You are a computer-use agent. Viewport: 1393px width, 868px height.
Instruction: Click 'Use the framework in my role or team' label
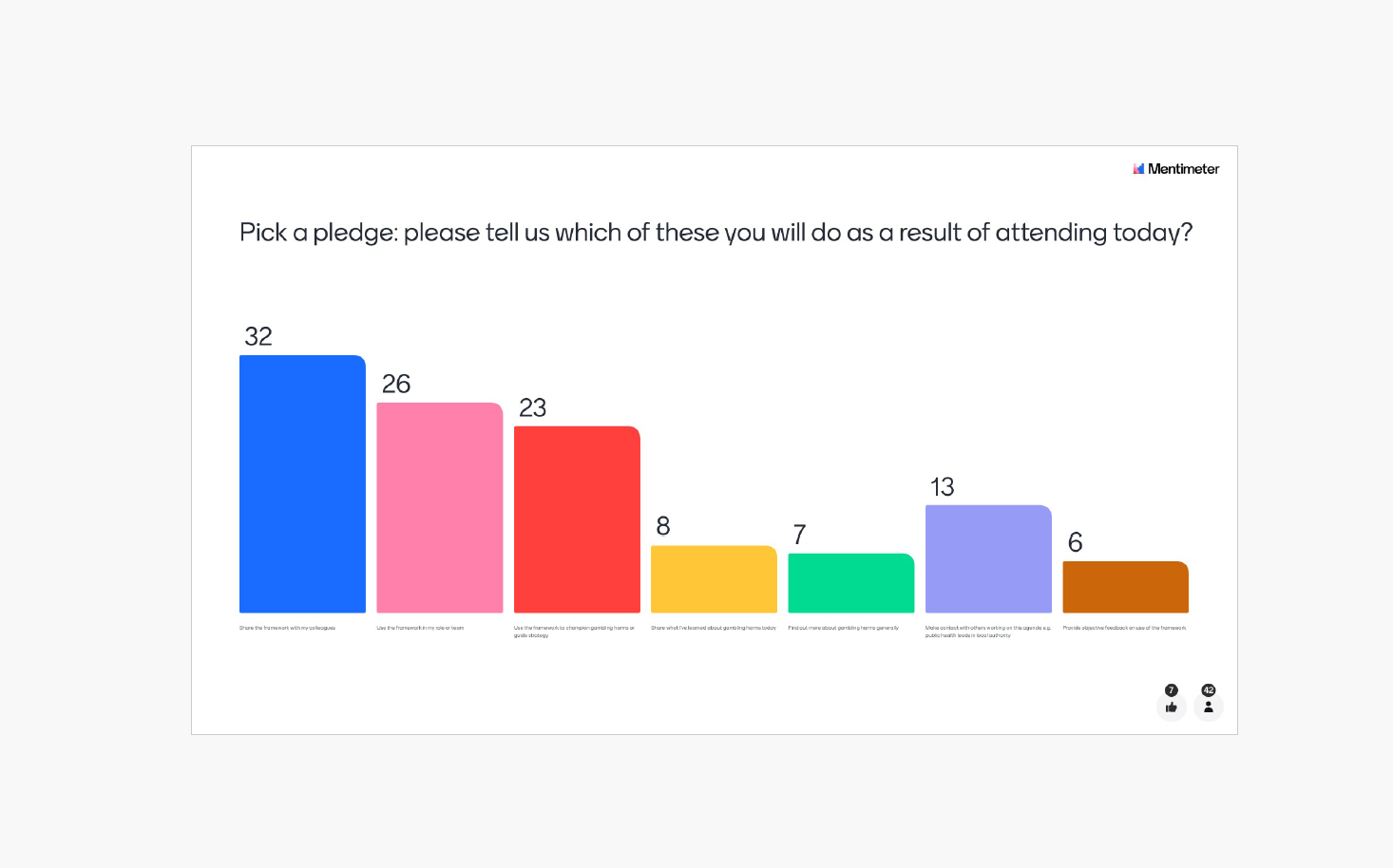pyautogui.click(x=420, y=628)
